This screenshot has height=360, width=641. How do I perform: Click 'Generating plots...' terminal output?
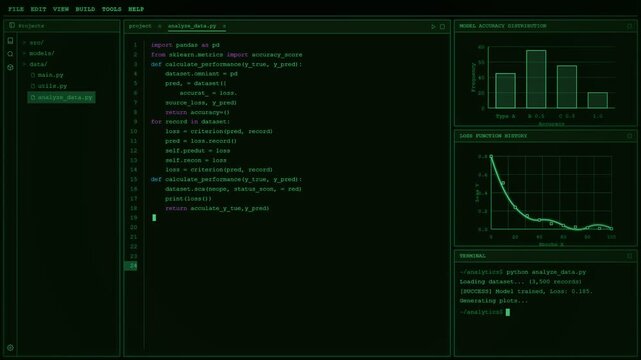494,301
